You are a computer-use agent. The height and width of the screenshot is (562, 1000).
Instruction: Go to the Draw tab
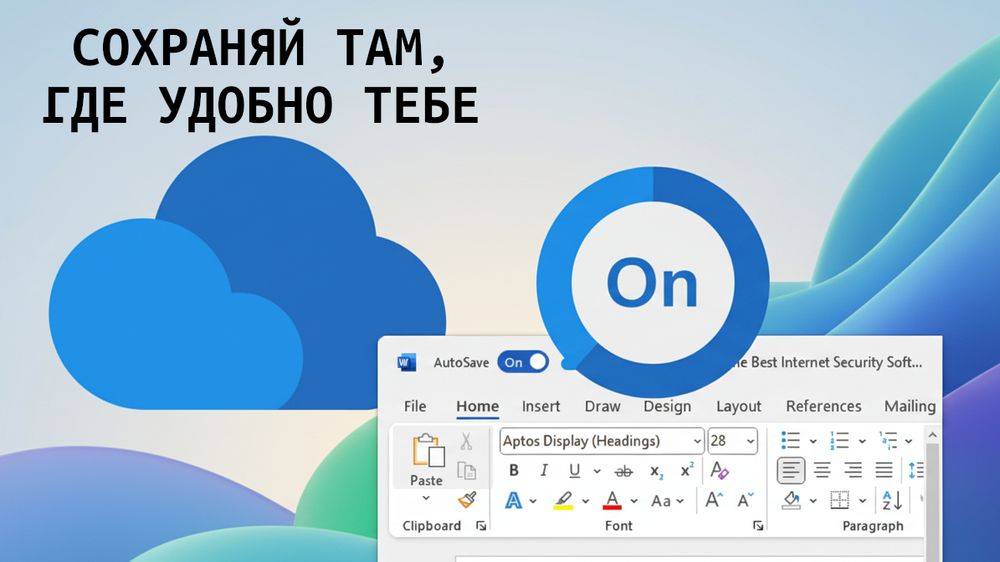tap(602, 406)
